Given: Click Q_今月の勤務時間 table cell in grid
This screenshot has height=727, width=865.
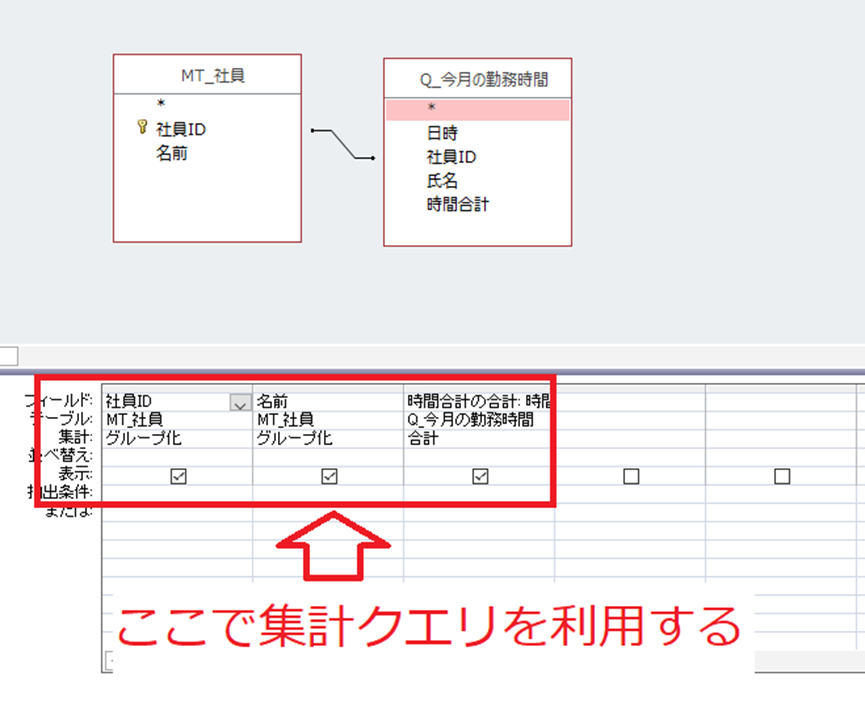Looking at the screenshot, I should tap(478, 420).
